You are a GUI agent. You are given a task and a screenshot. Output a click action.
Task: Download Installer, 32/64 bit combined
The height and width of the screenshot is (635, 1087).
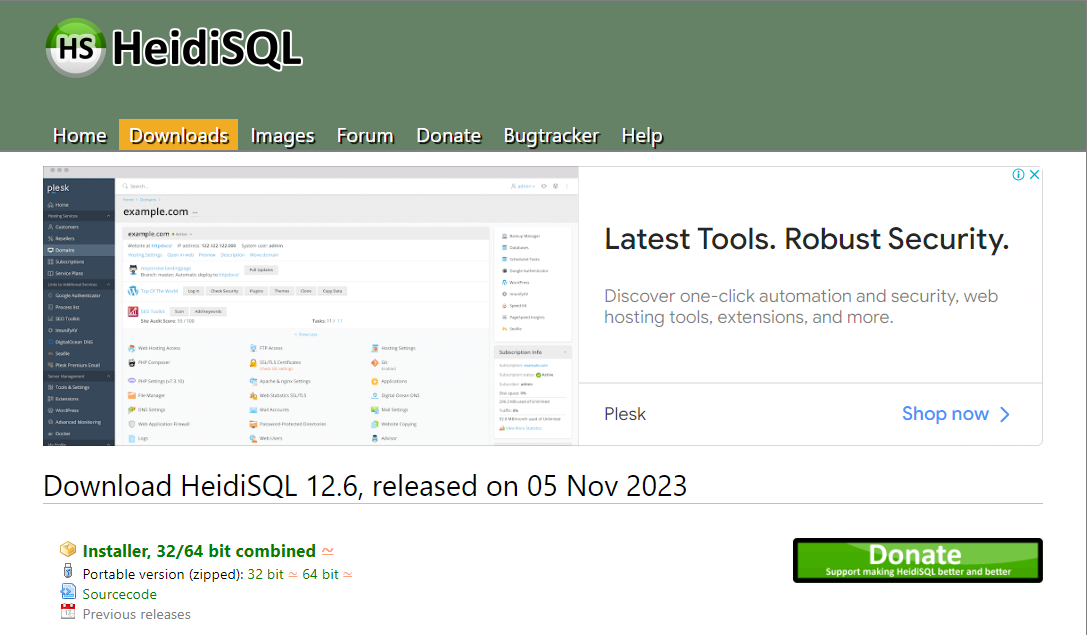[199, 551]
